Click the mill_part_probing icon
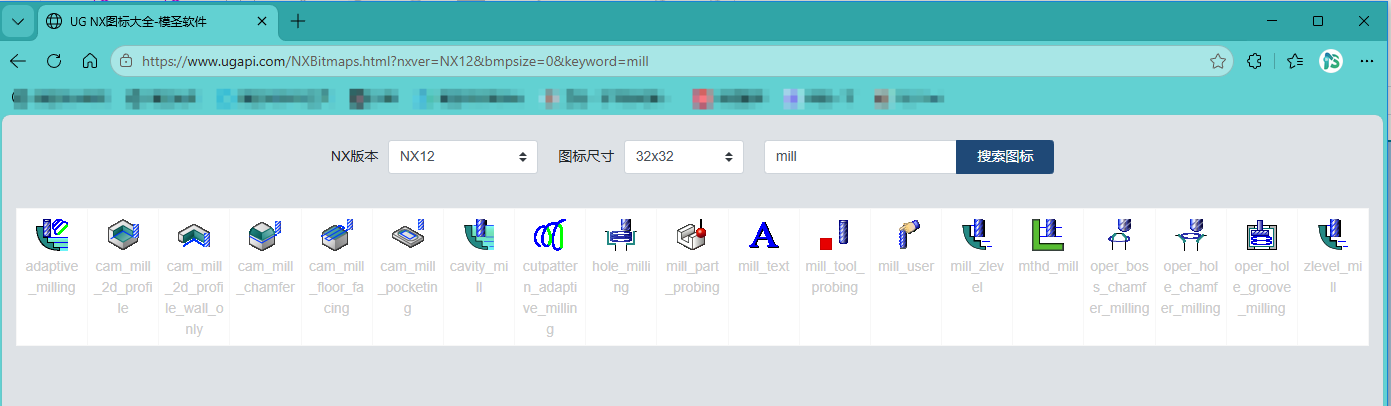The image size is (1391, 406). (x=692, y=235)
